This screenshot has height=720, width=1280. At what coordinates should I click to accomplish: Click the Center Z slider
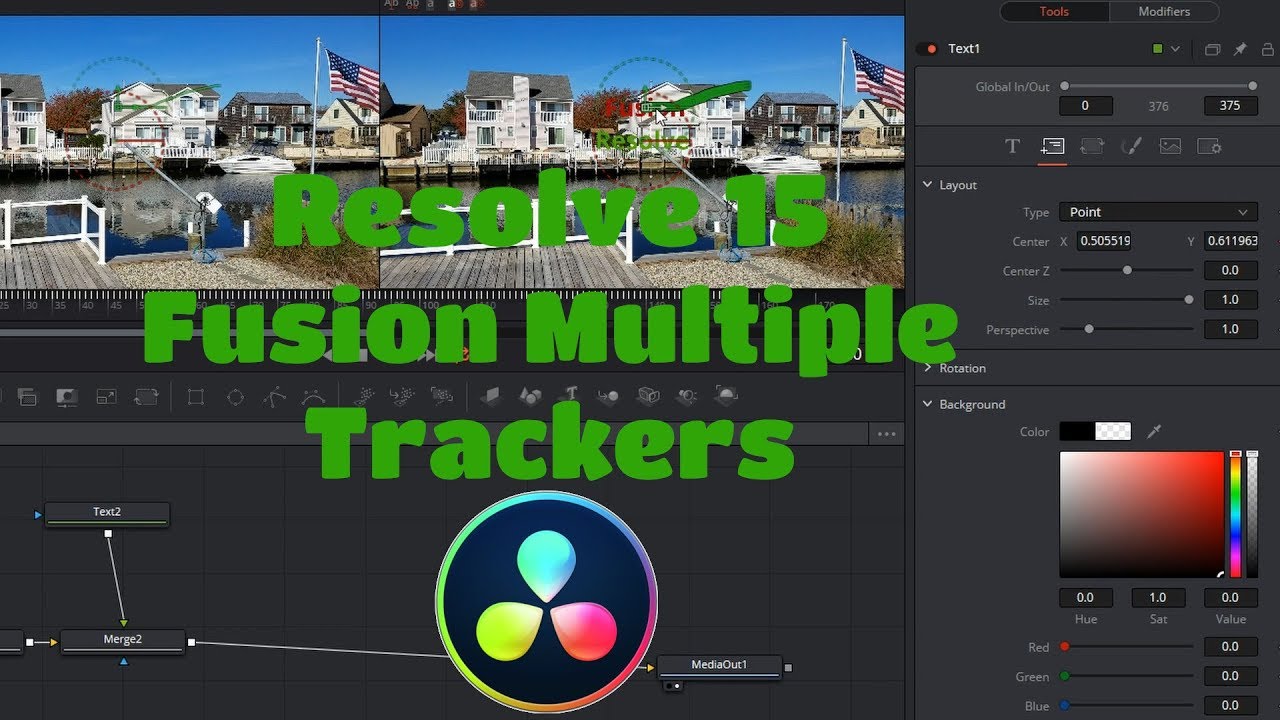click(x=1127, y=270)
